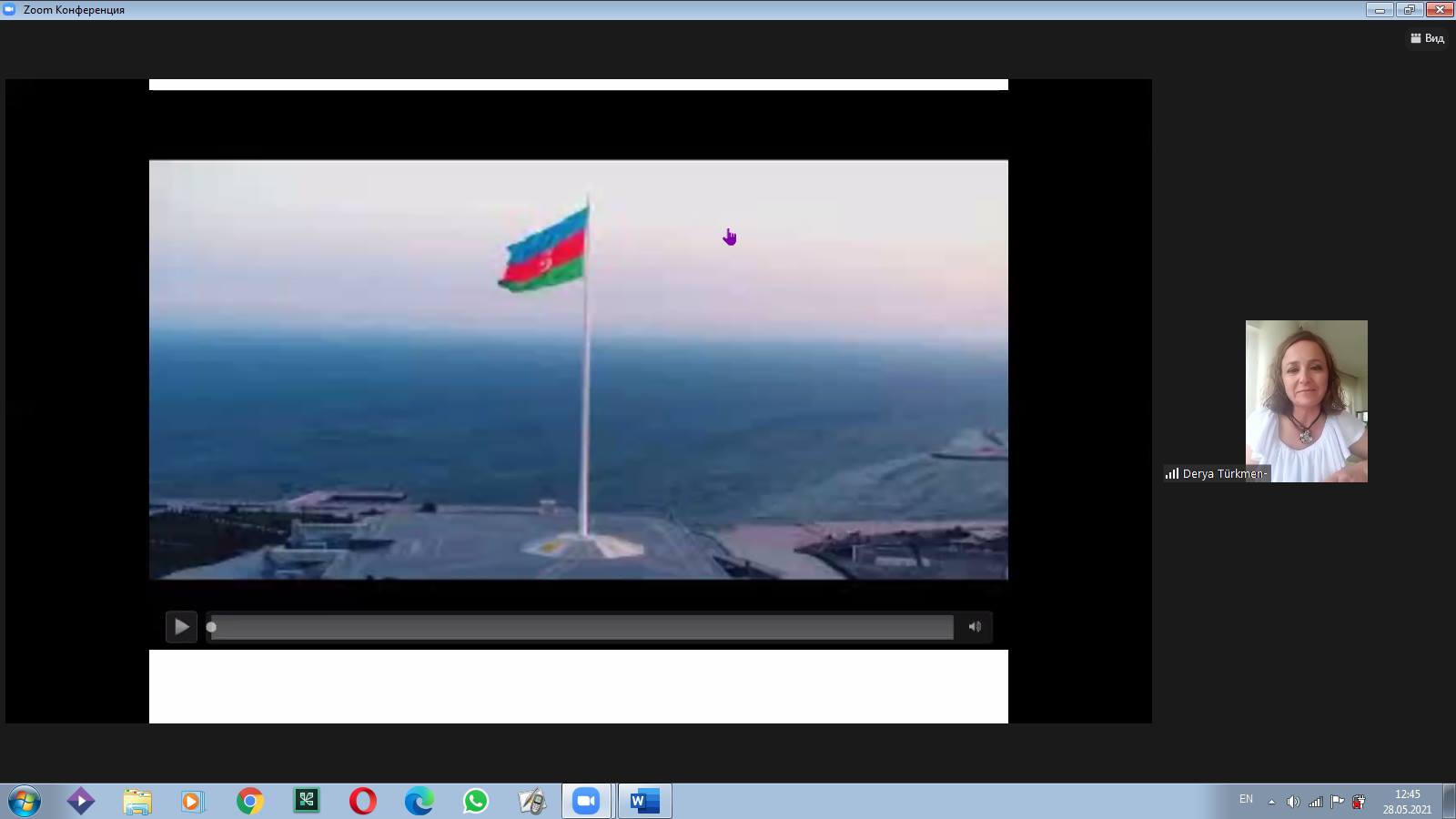Click the EN language indicator

tap(1246, 799)
